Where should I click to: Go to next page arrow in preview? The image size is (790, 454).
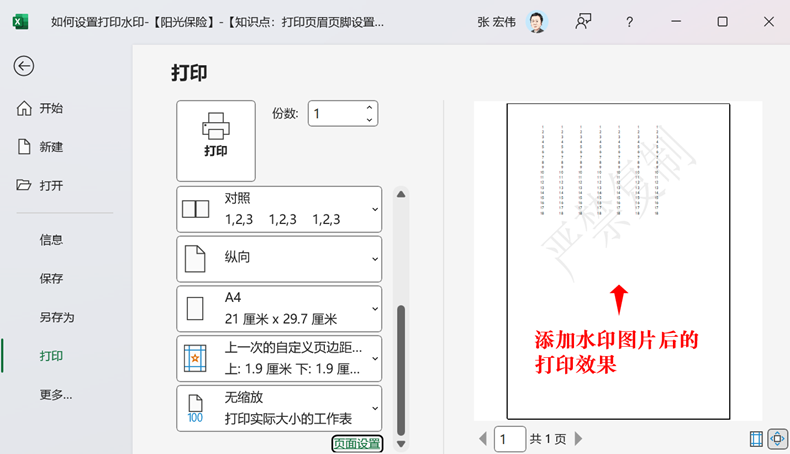click(579, 439)
